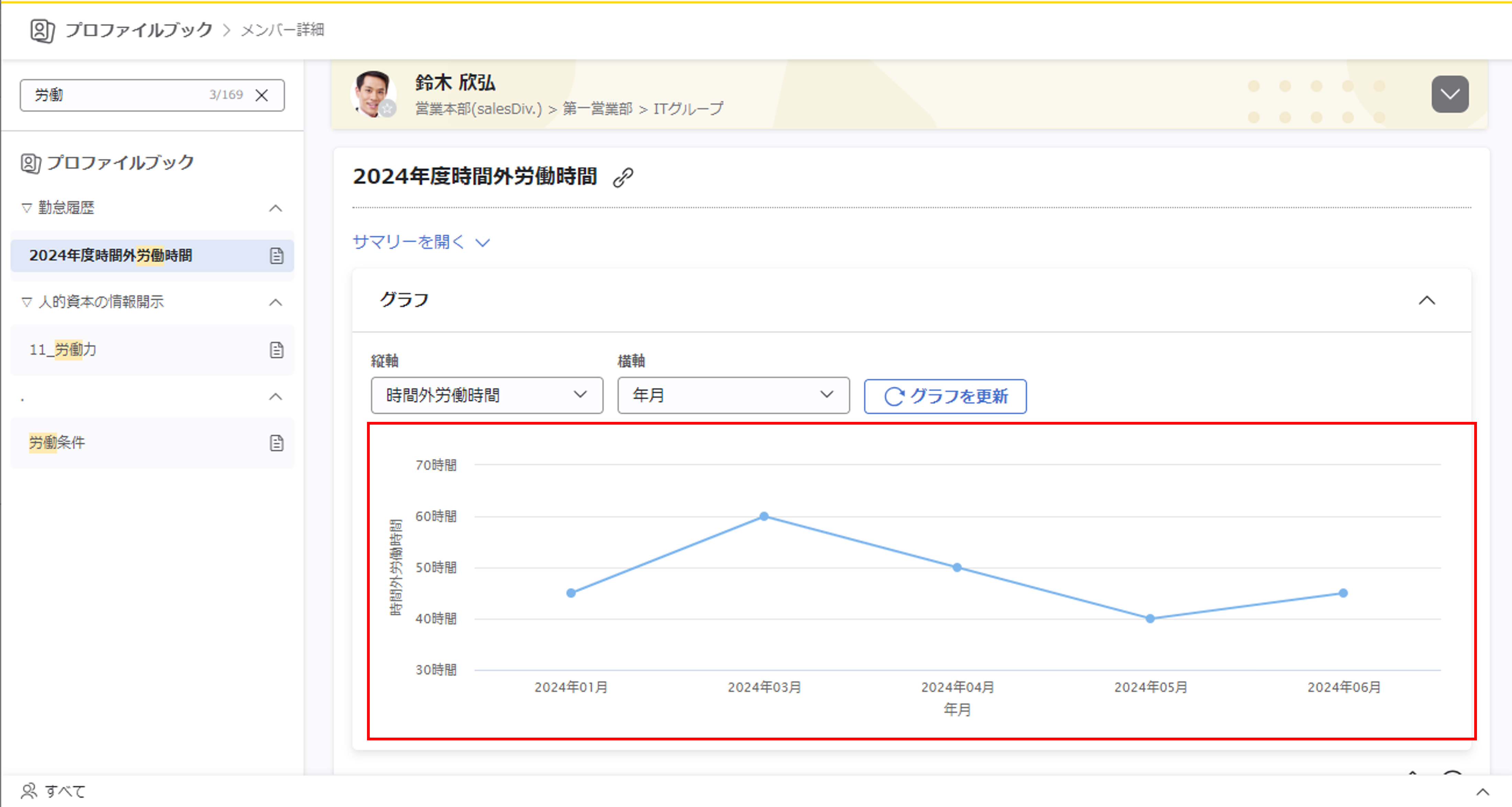The image size is (1512, 807).
Task: Click the document icon on the 2024年度時間外労働時間 sidebar row
Action: click(277, 256)
